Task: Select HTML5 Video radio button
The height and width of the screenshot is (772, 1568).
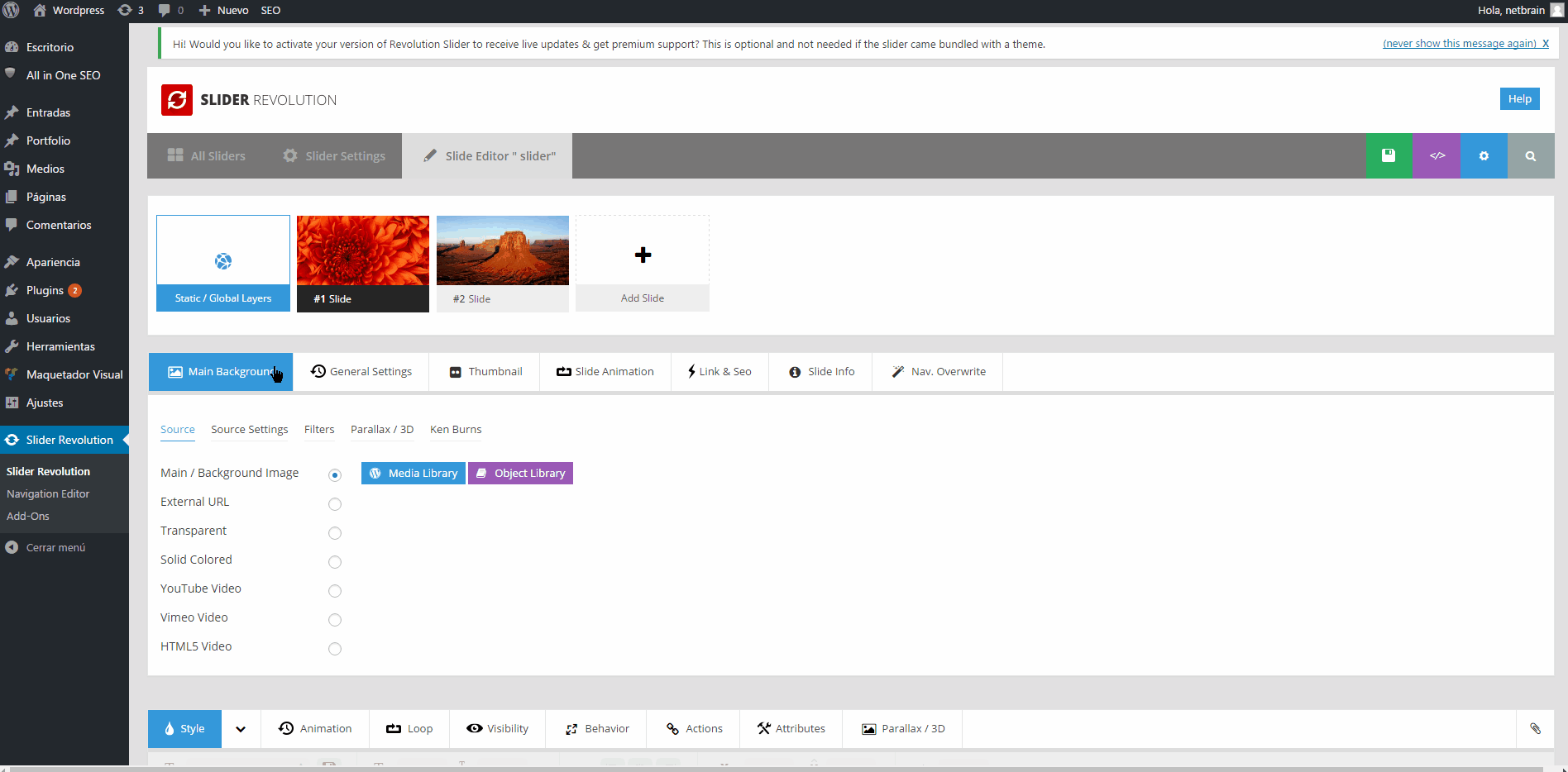Action: pyautogui.click(x=335, y=649)
